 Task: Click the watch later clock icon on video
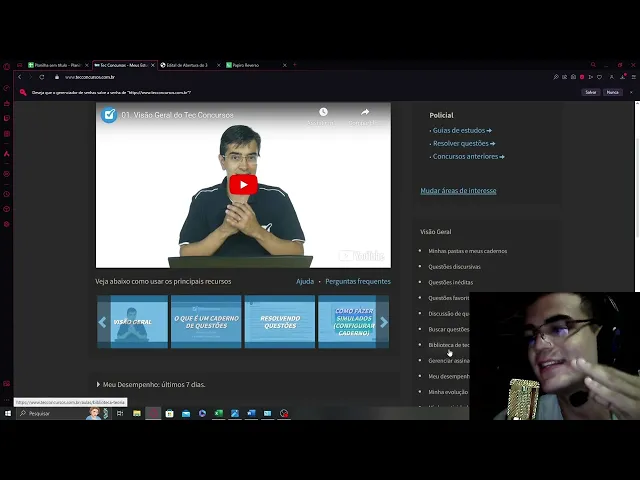[x=323, y=112]
